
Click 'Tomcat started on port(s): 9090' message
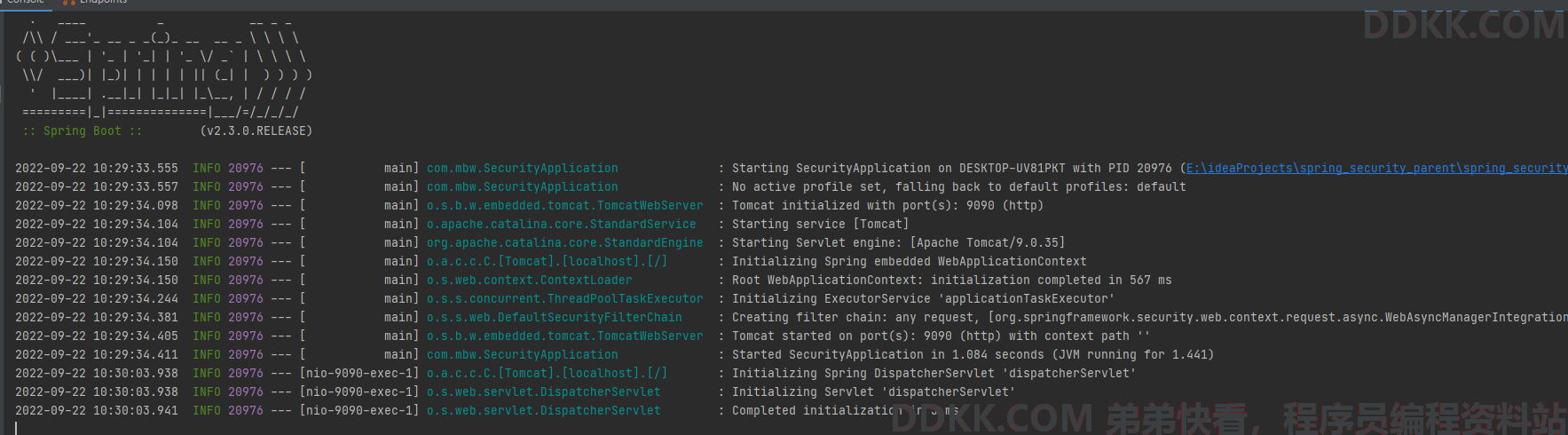[x=941, y=336]
